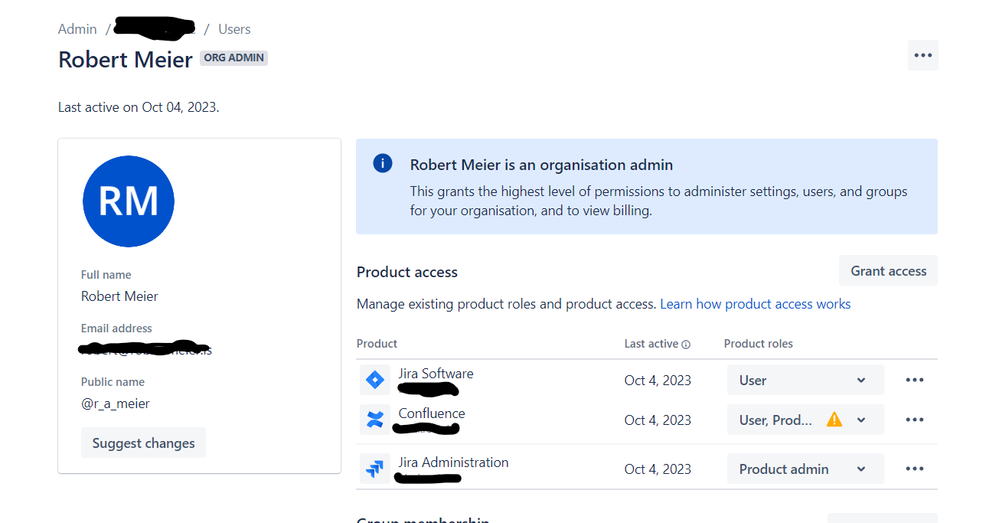Go to Admin in the breadcrumb
The height and width of the screenshot is (523, 999).
[77, 29]
